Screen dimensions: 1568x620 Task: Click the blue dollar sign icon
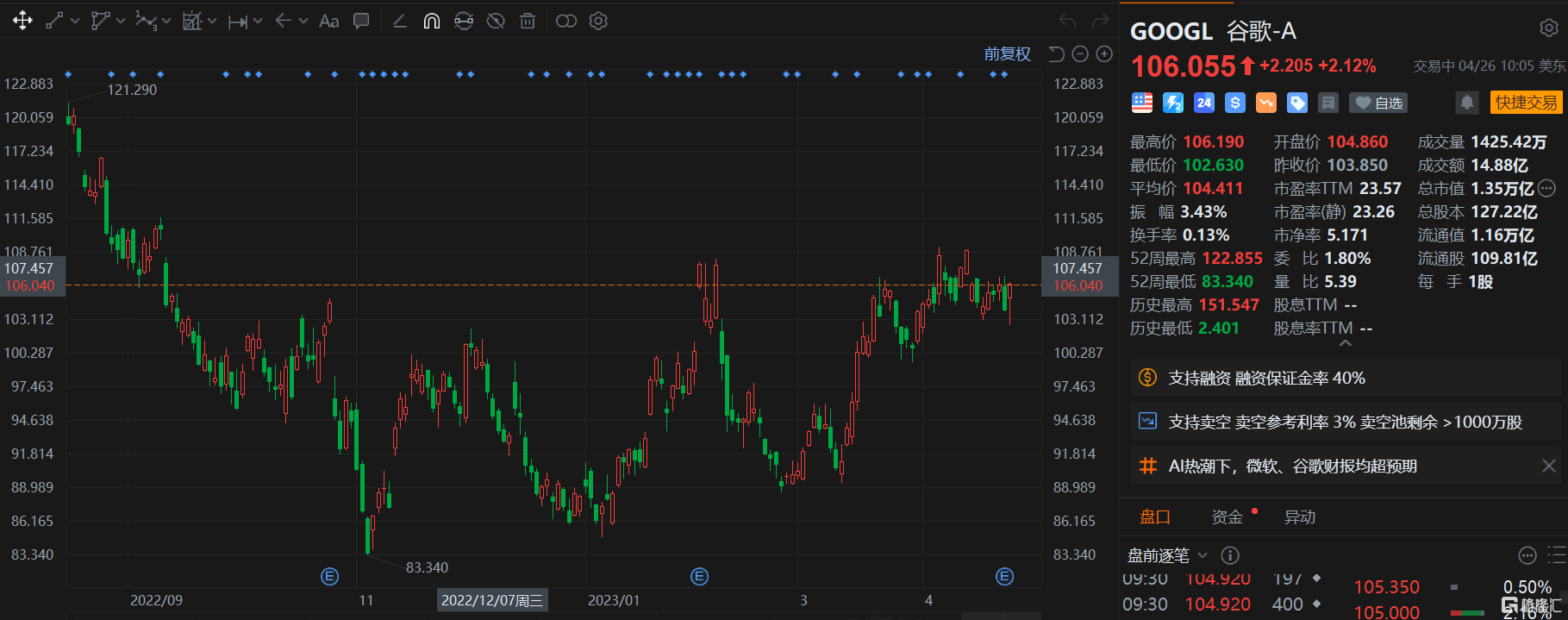coord(1235,103)
